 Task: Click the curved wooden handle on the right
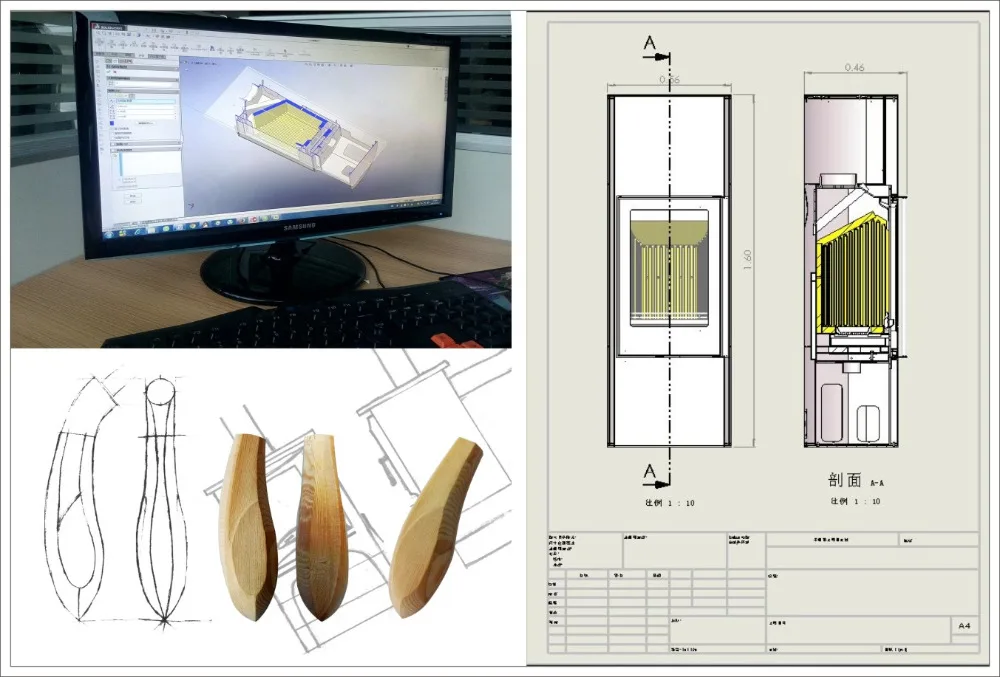coord(436,528)
